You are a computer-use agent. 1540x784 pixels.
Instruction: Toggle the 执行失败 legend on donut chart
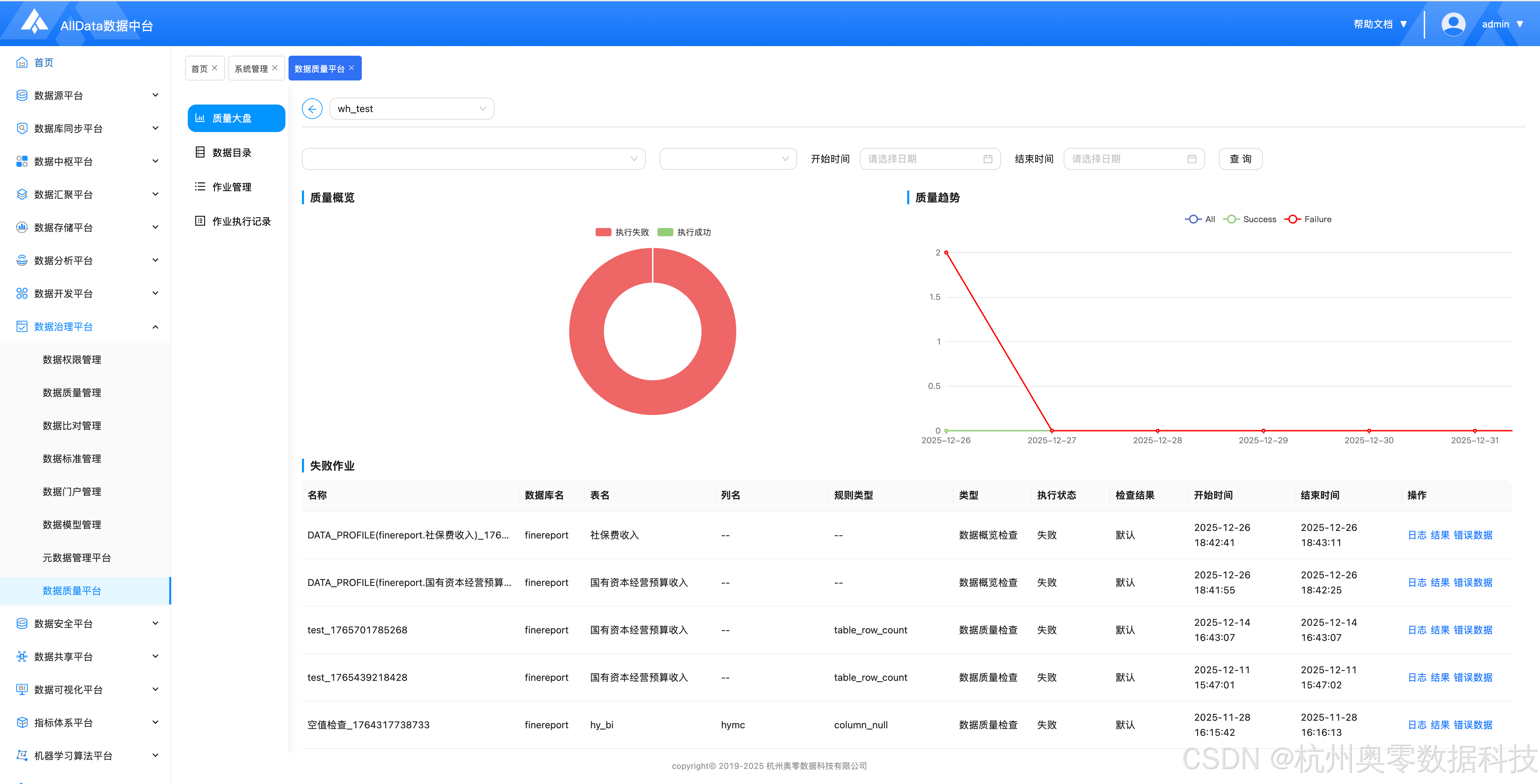pos(622,232)
